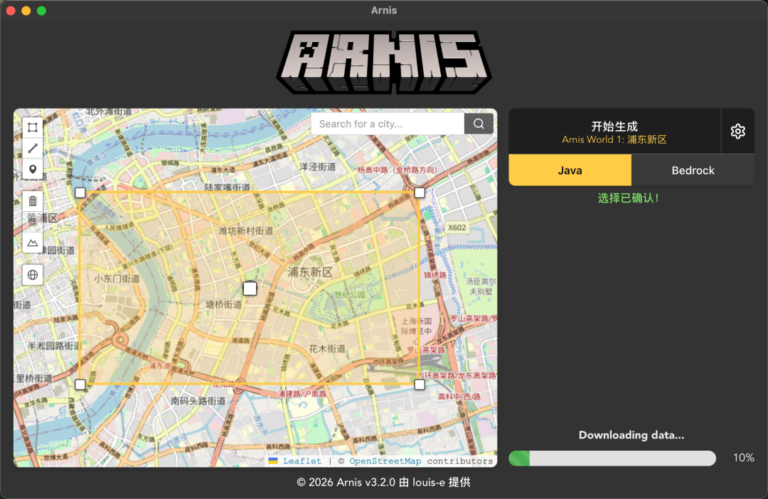The image size is (768, 499).
Task: Focus the Search for a city field
Action: [388, 124]
